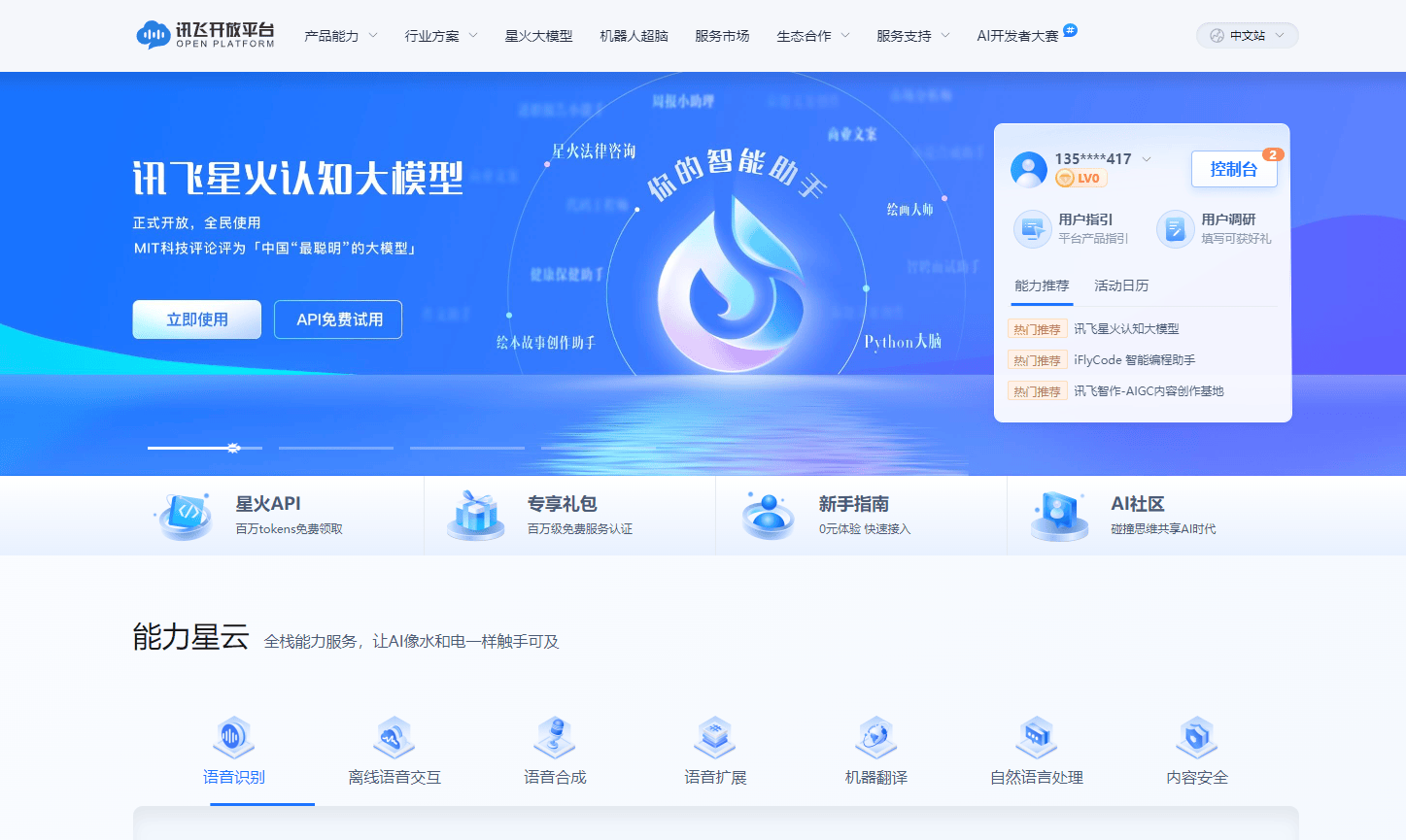This screenshot has width=1406, height=840.
Task: Expand the 服务支持 dropdown menu
Action: point(913,36)
